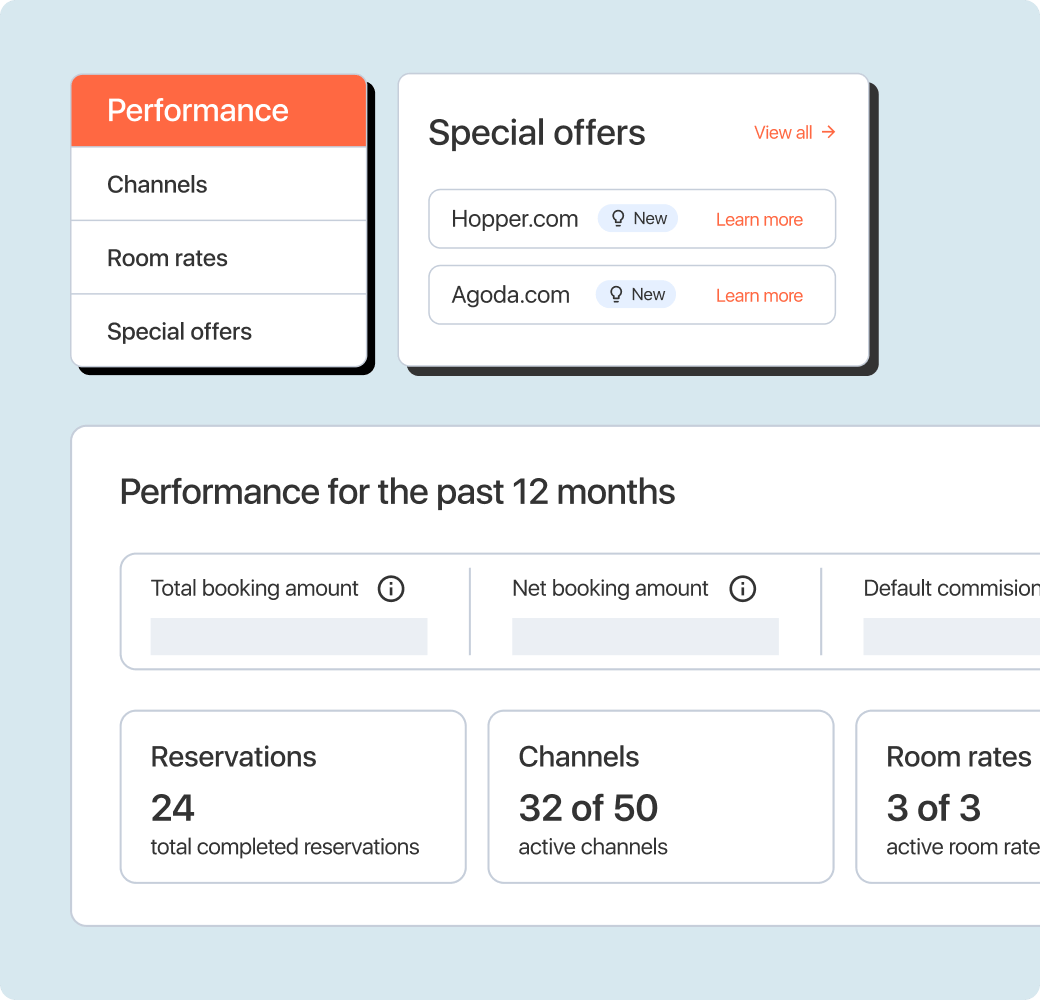Click Learn more for Agoda.com

tap(759, 296)
